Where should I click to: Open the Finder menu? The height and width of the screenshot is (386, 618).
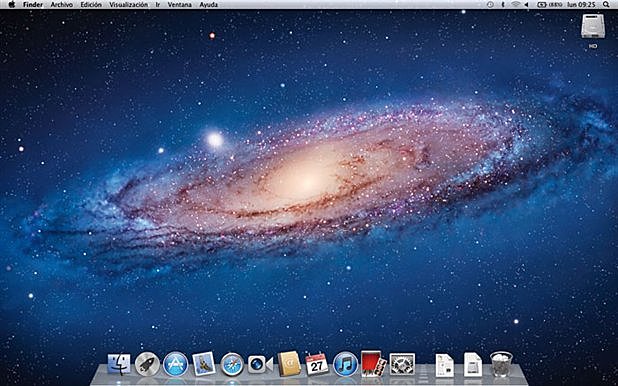pyautogui.click(x=33, y=5)
